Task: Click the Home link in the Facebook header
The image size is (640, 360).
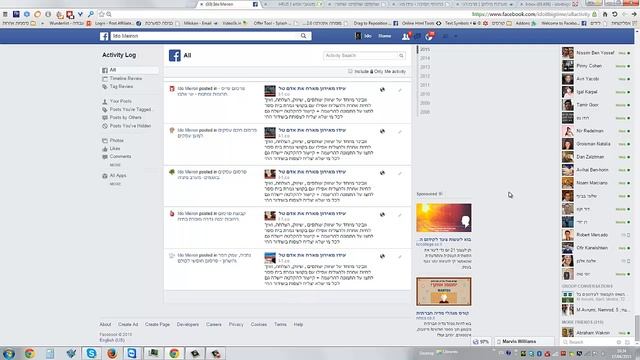Action: pos(384,36)
